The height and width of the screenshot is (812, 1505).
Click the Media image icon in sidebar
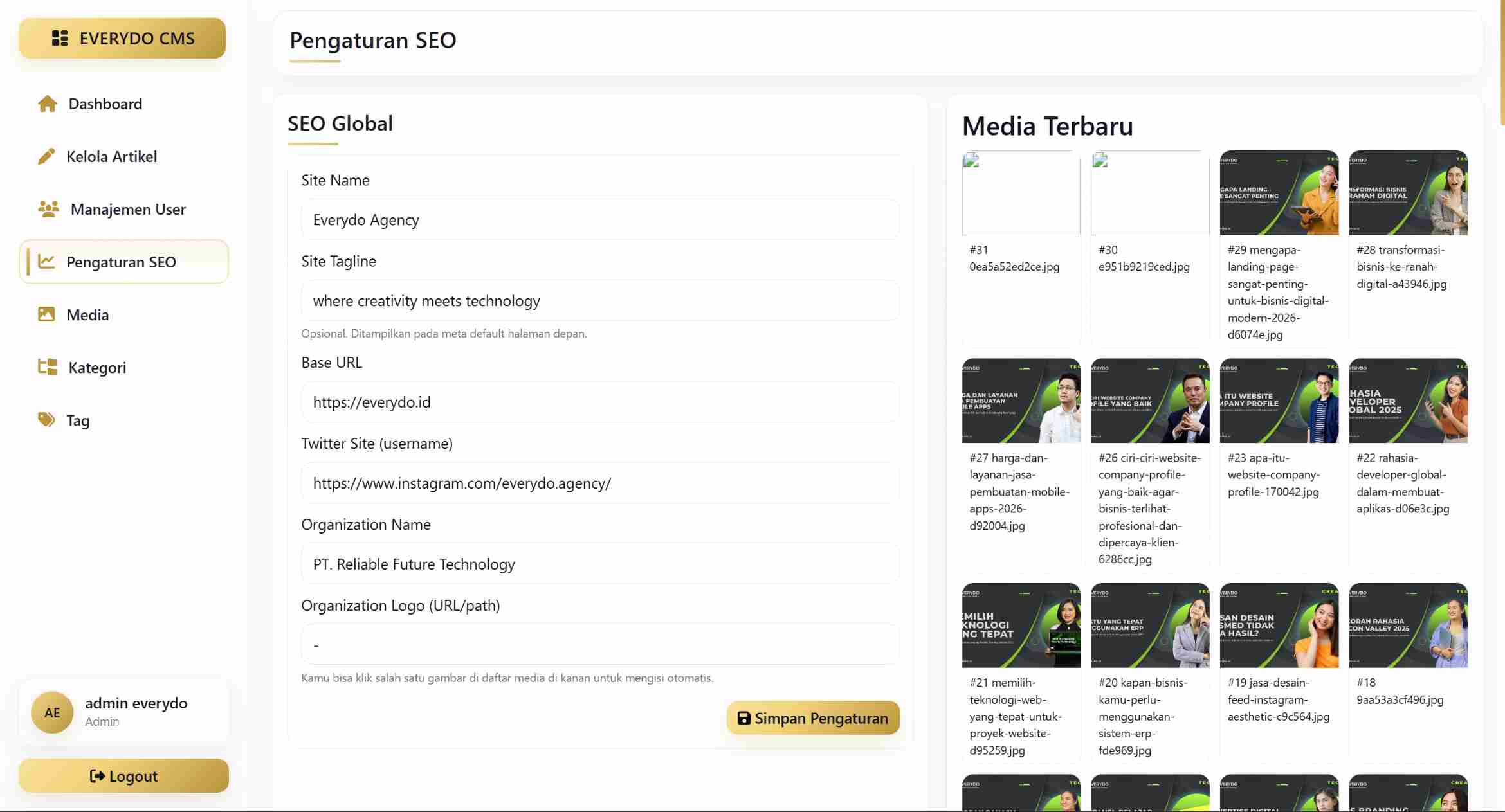point(46,314)
